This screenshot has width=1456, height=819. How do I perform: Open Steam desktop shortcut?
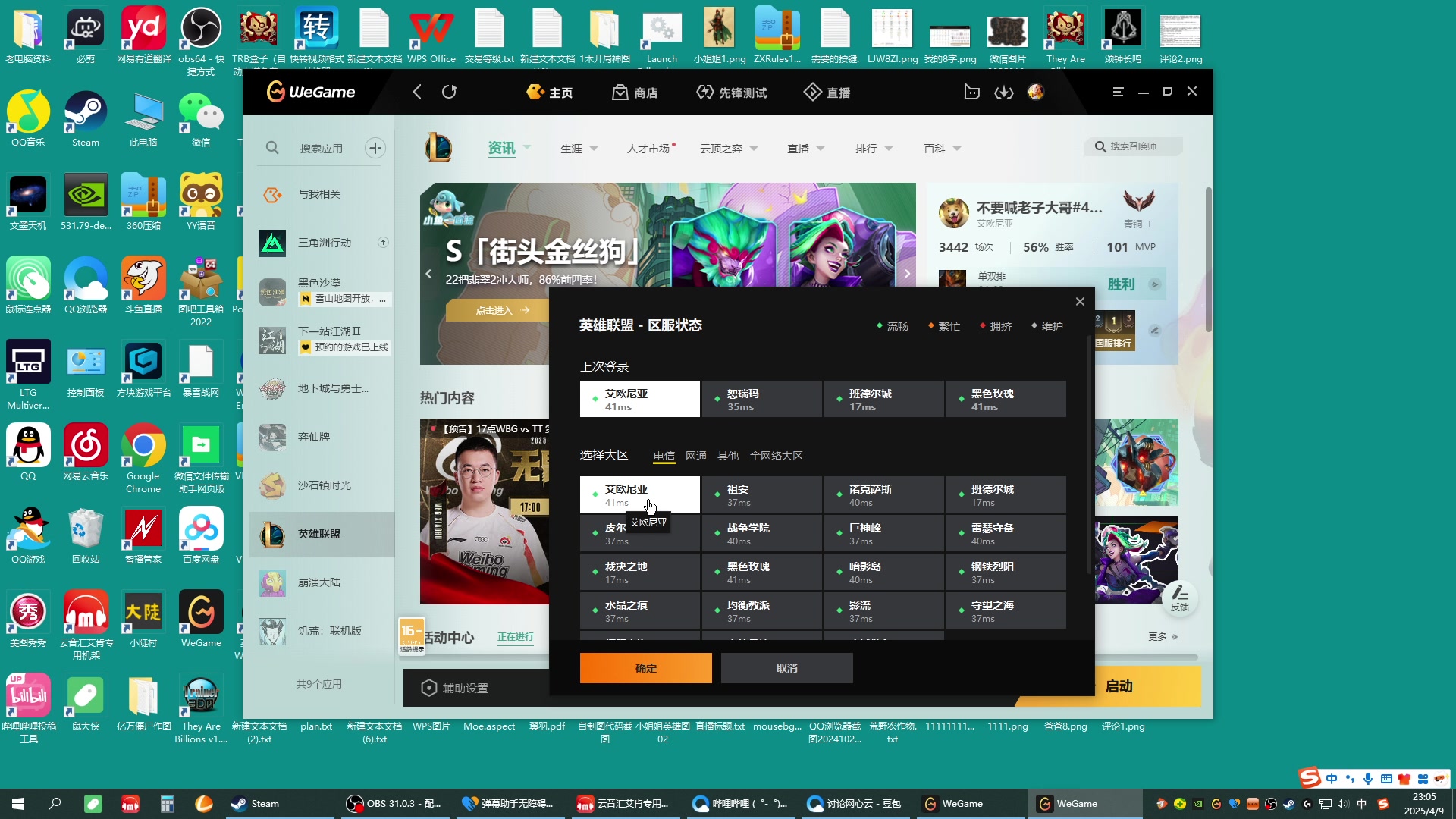tap(86, 119)
